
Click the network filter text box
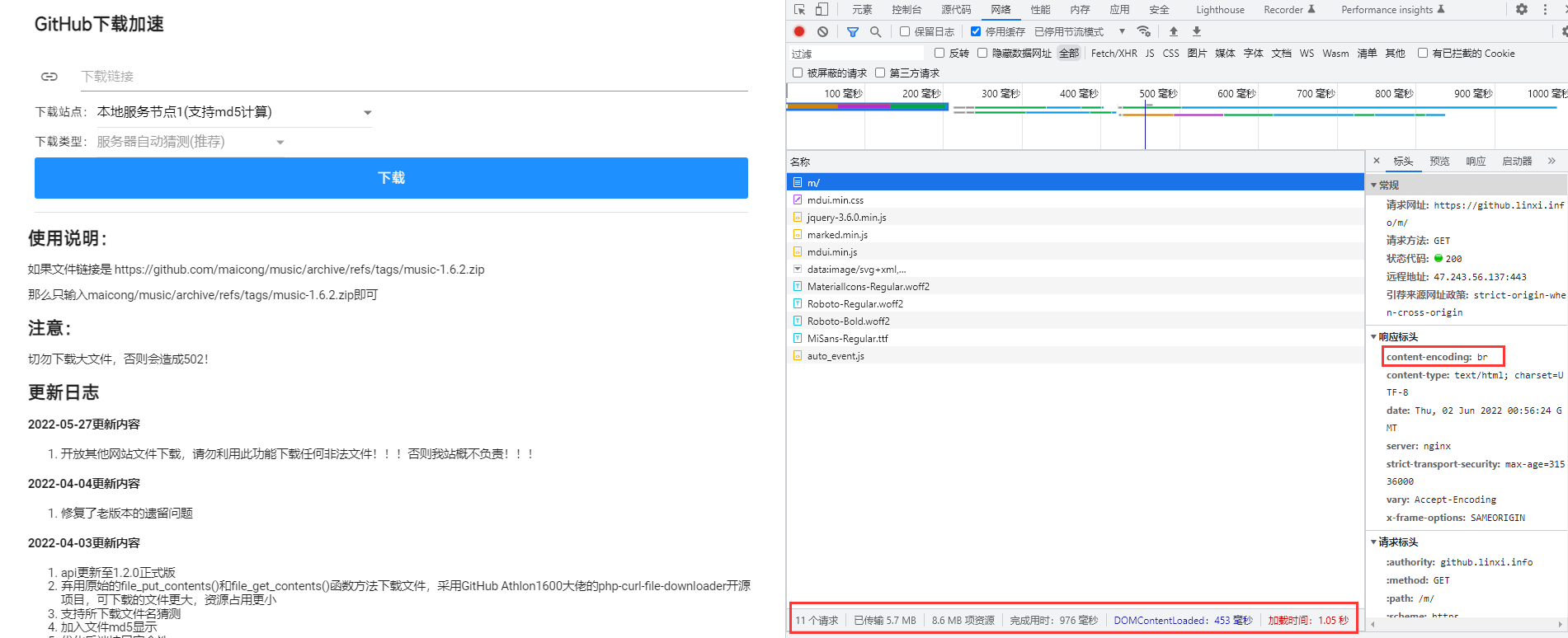[858, 54]
